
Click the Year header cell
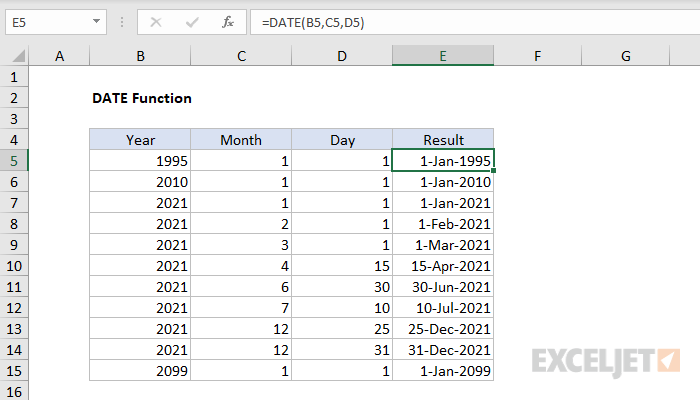tap(140, 140)
